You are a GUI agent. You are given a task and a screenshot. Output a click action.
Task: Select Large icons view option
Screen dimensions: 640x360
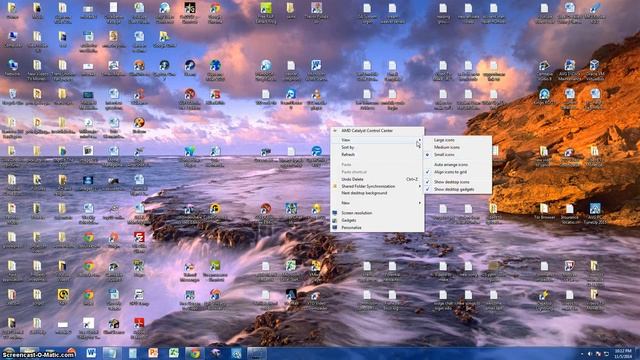458,140
